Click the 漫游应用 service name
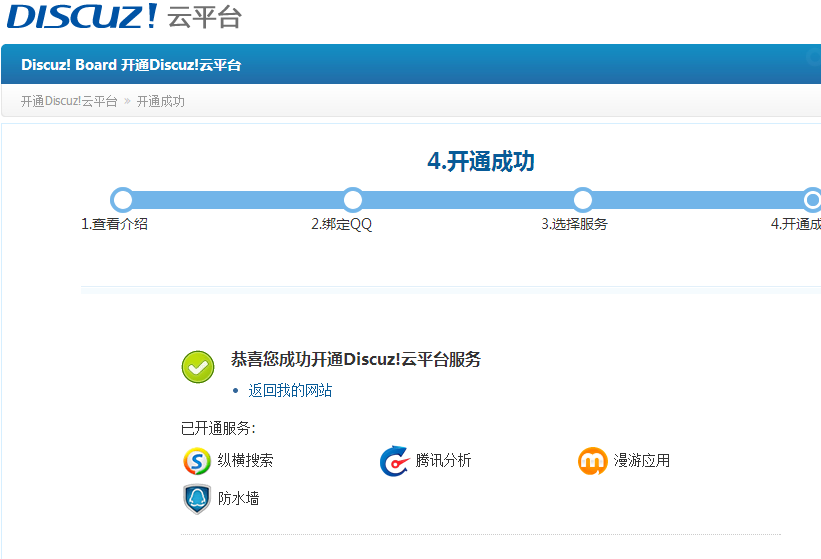The width and height of the screenshot is (821, 559). [x=642, y=461]
